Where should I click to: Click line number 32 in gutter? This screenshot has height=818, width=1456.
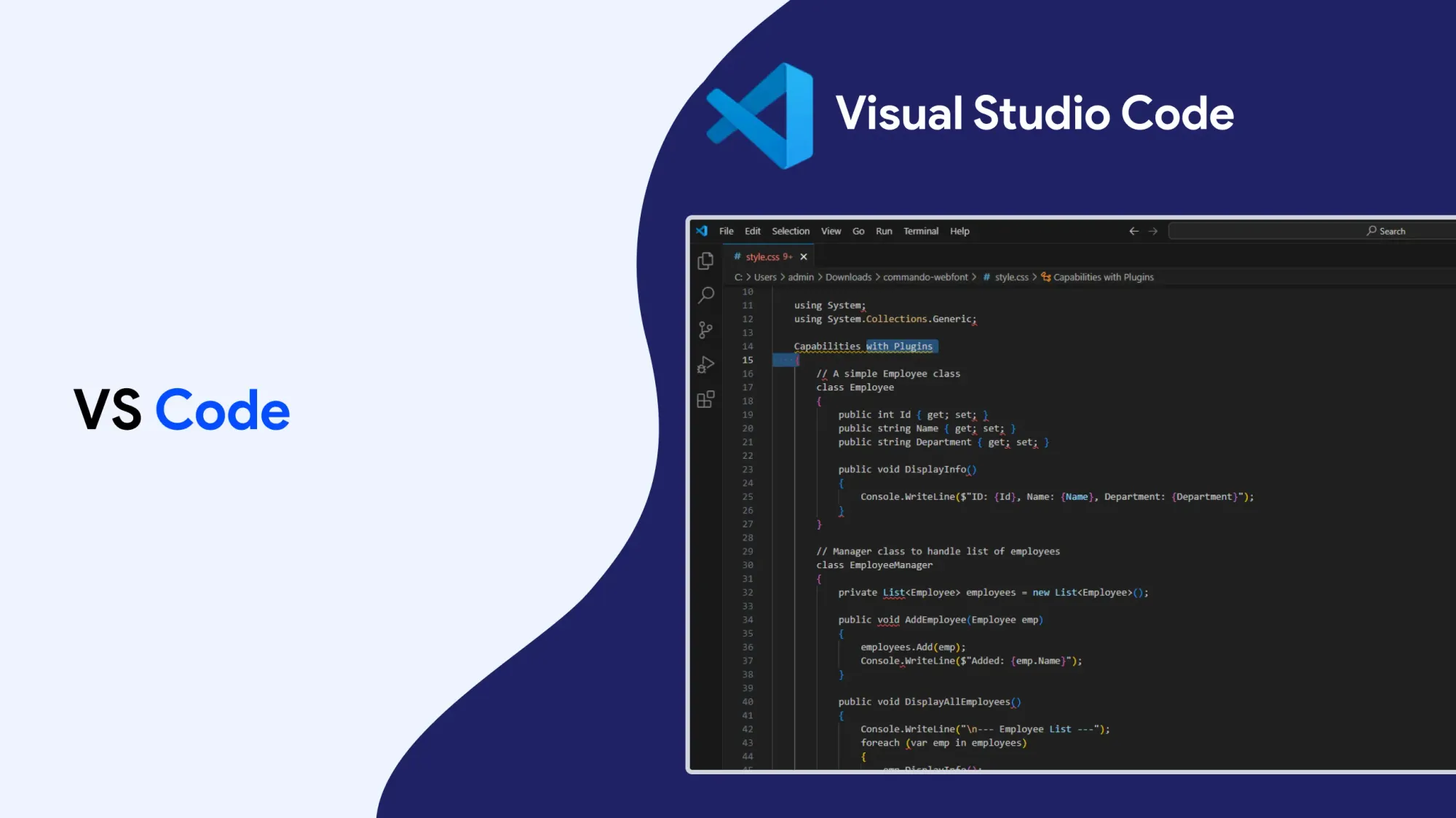coord(748,592)
